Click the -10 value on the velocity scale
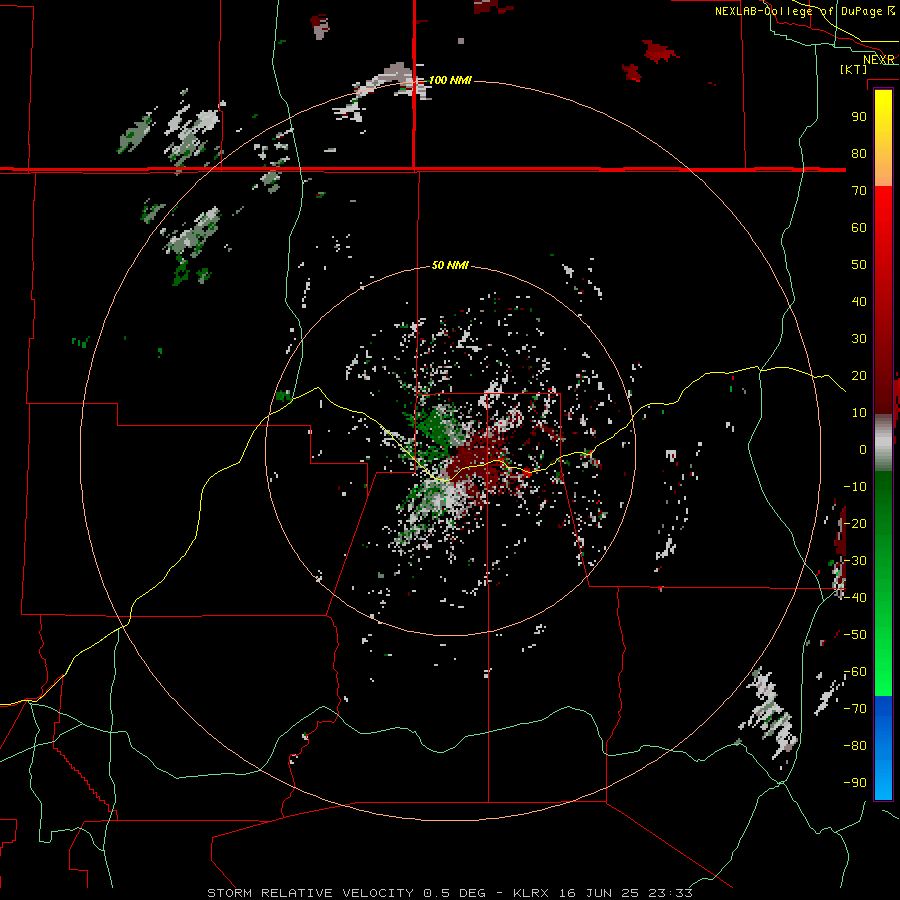The image size is (900, 900). coord(855,487)
